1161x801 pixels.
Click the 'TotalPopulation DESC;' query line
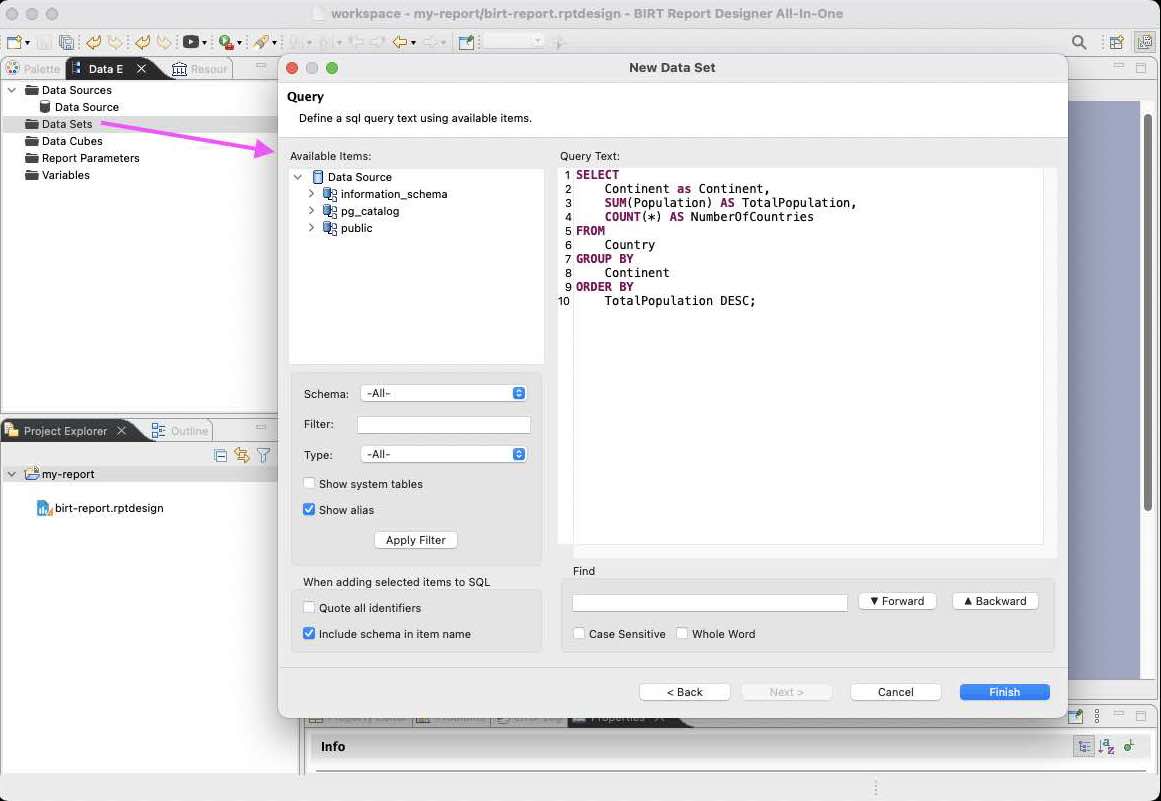coord(680,301)
